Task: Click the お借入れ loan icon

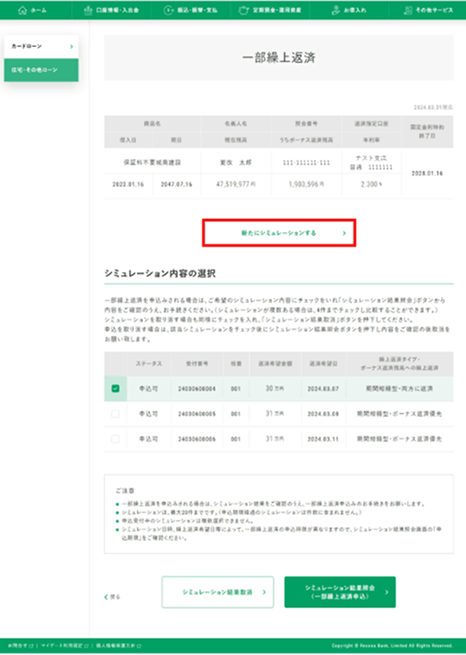Action: pos(336,10)
